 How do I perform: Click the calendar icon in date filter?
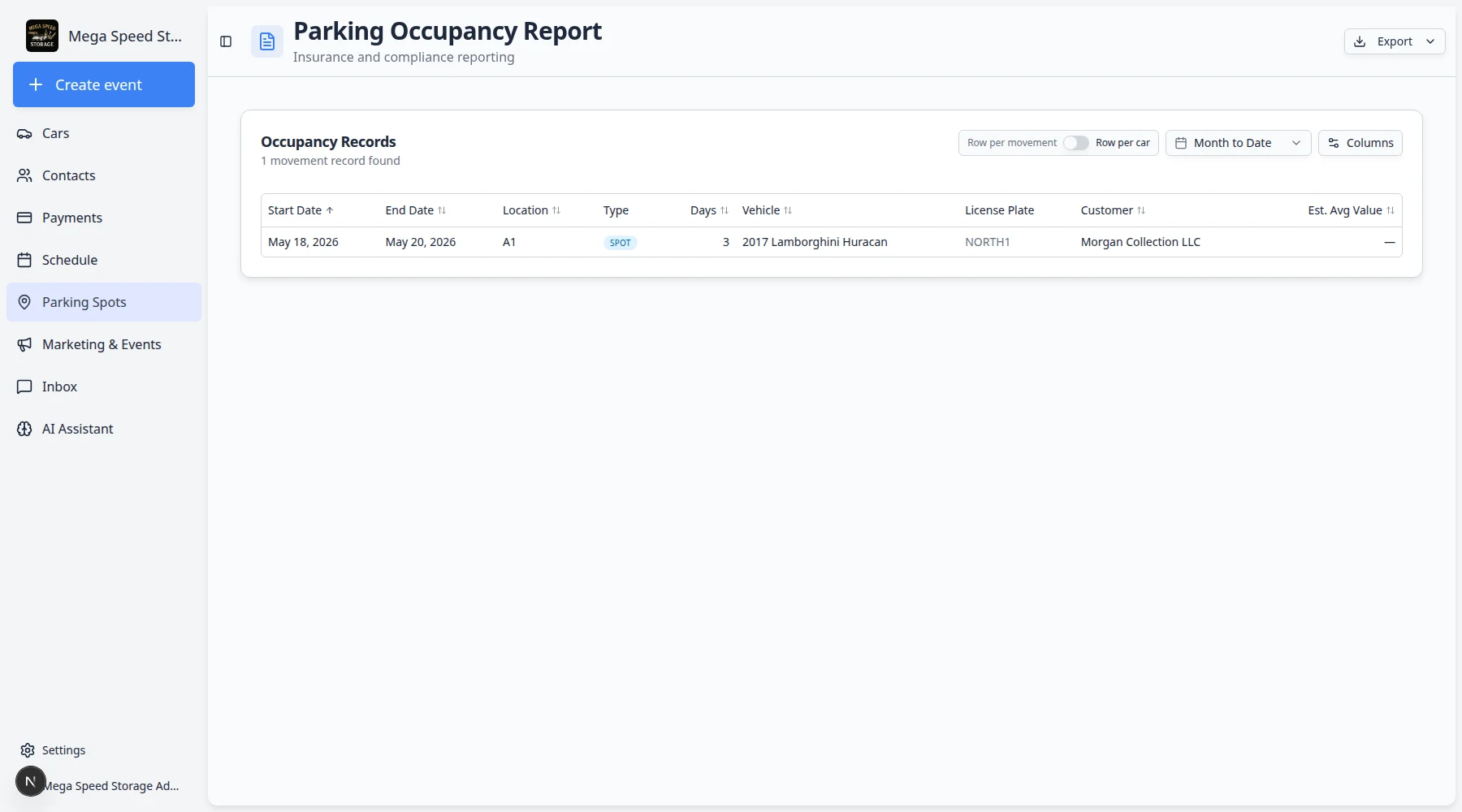[1181, 143]
